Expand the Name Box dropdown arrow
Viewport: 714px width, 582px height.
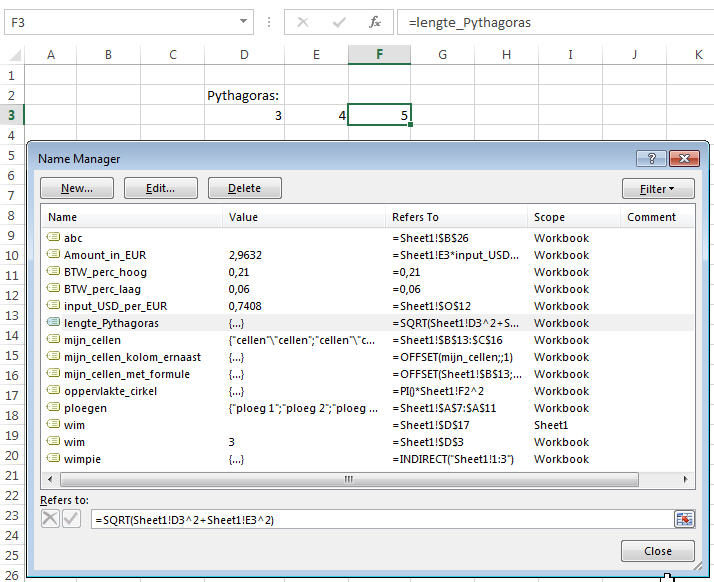tap(244, 21)
